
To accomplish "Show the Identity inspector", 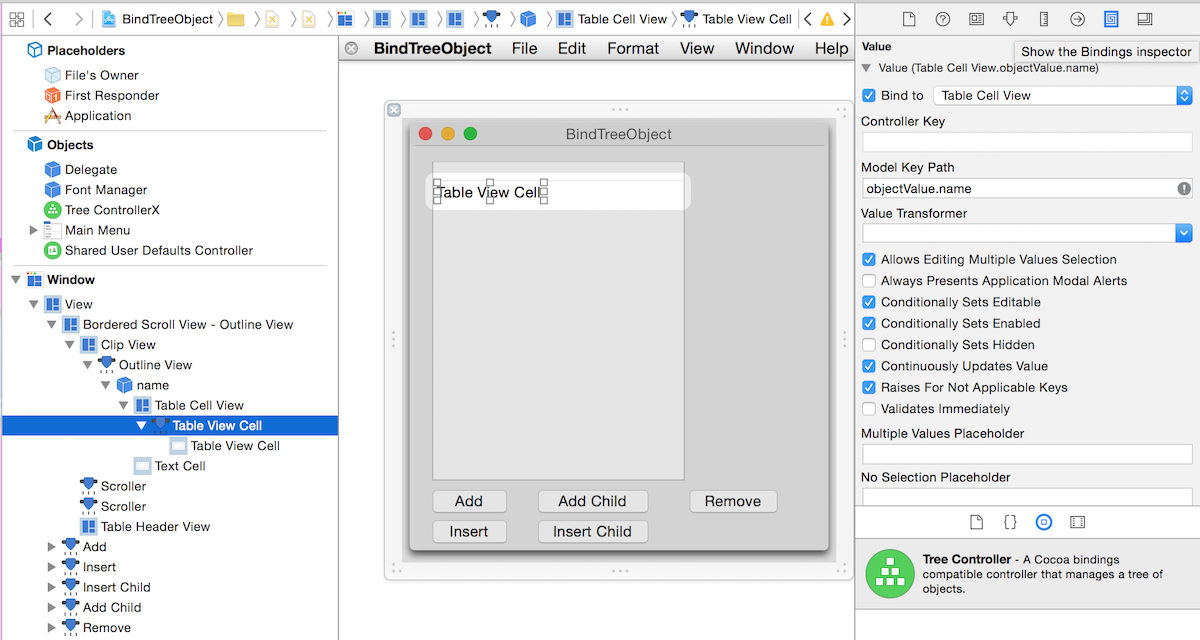I will point(976,19).
